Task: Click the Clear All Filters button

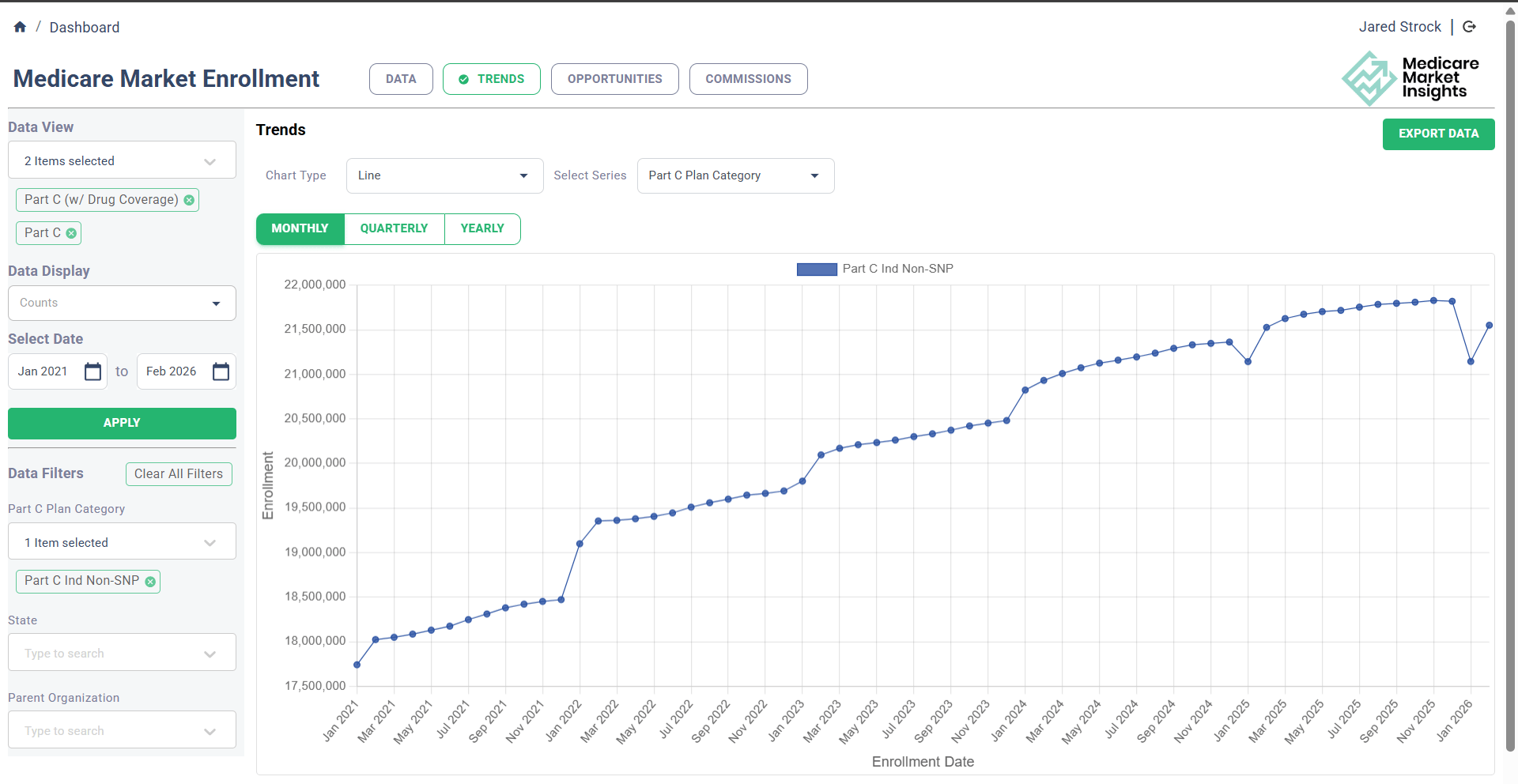Action: (179, 474)
